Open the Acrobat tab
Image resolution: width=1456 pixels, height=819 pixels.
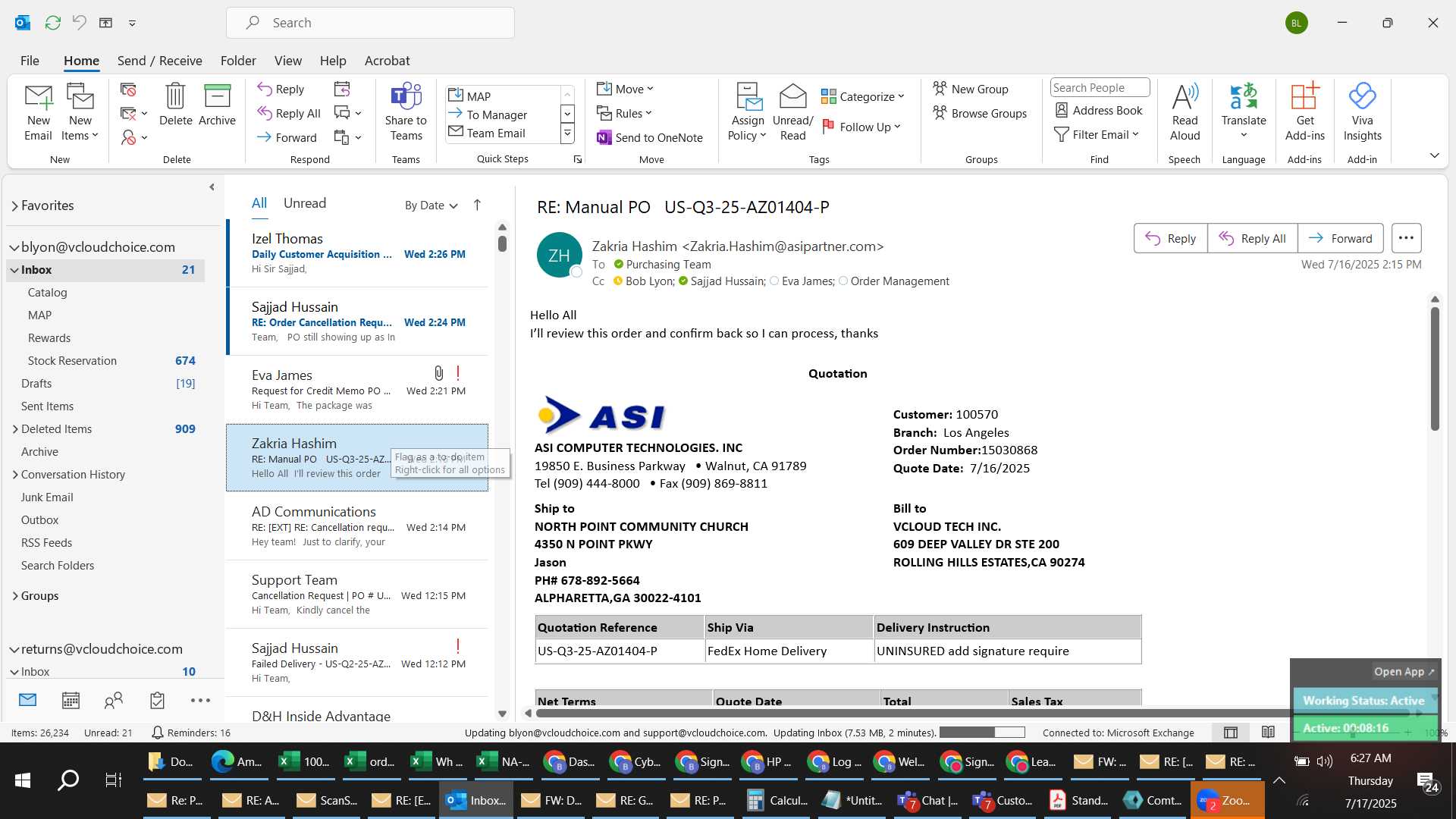pos(387,61)
